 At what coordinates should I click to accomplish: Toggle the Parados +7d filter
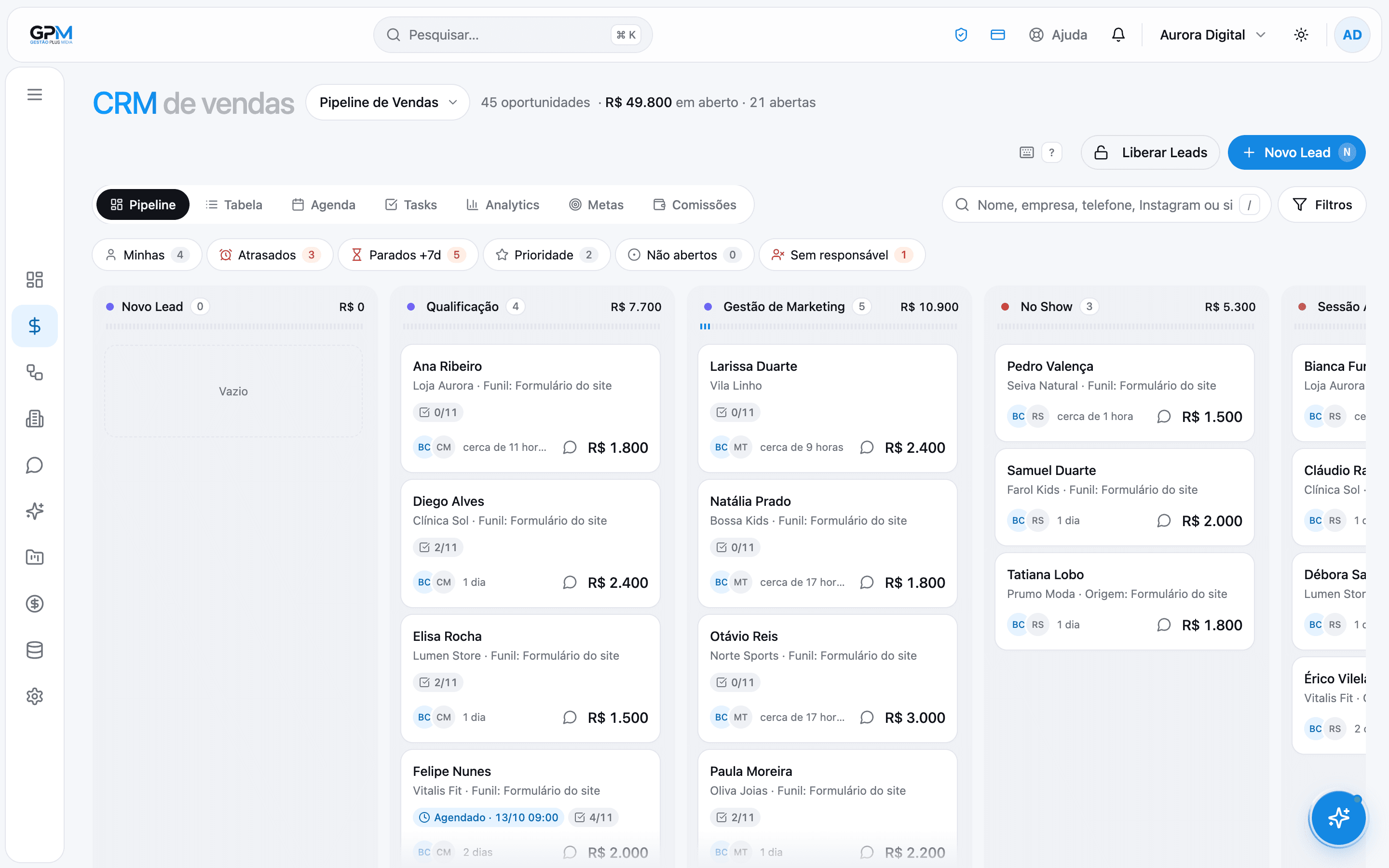point(408,255)
